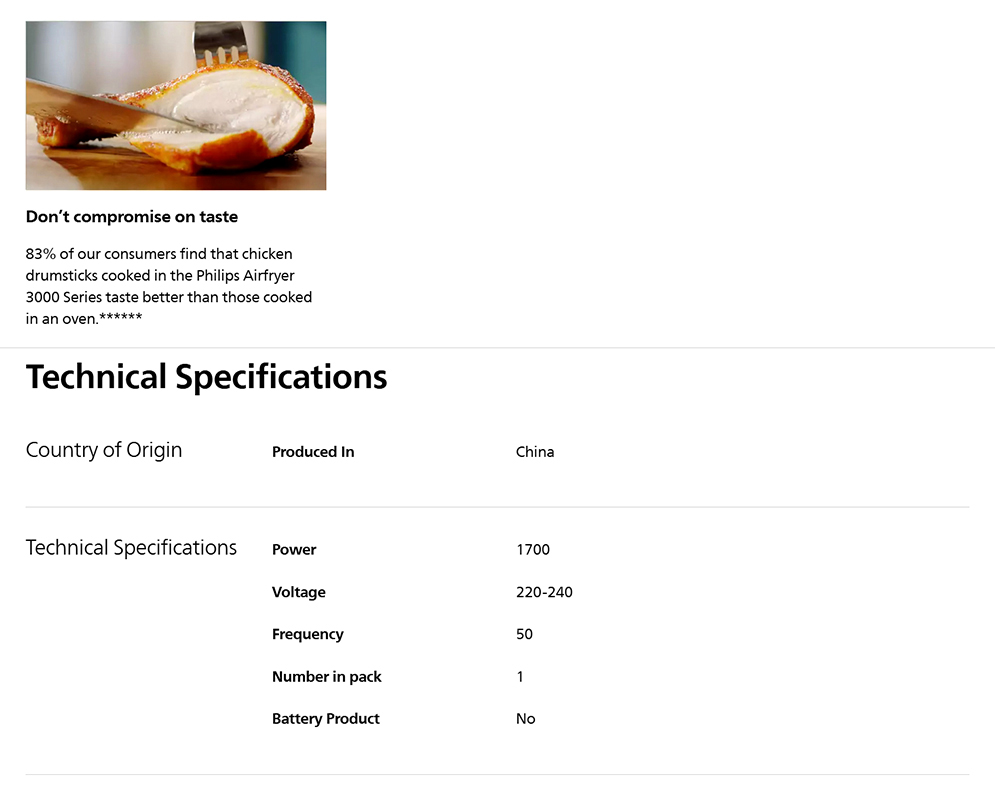
Task: Click the 'Battery Product' spec label
Action: 326,719
